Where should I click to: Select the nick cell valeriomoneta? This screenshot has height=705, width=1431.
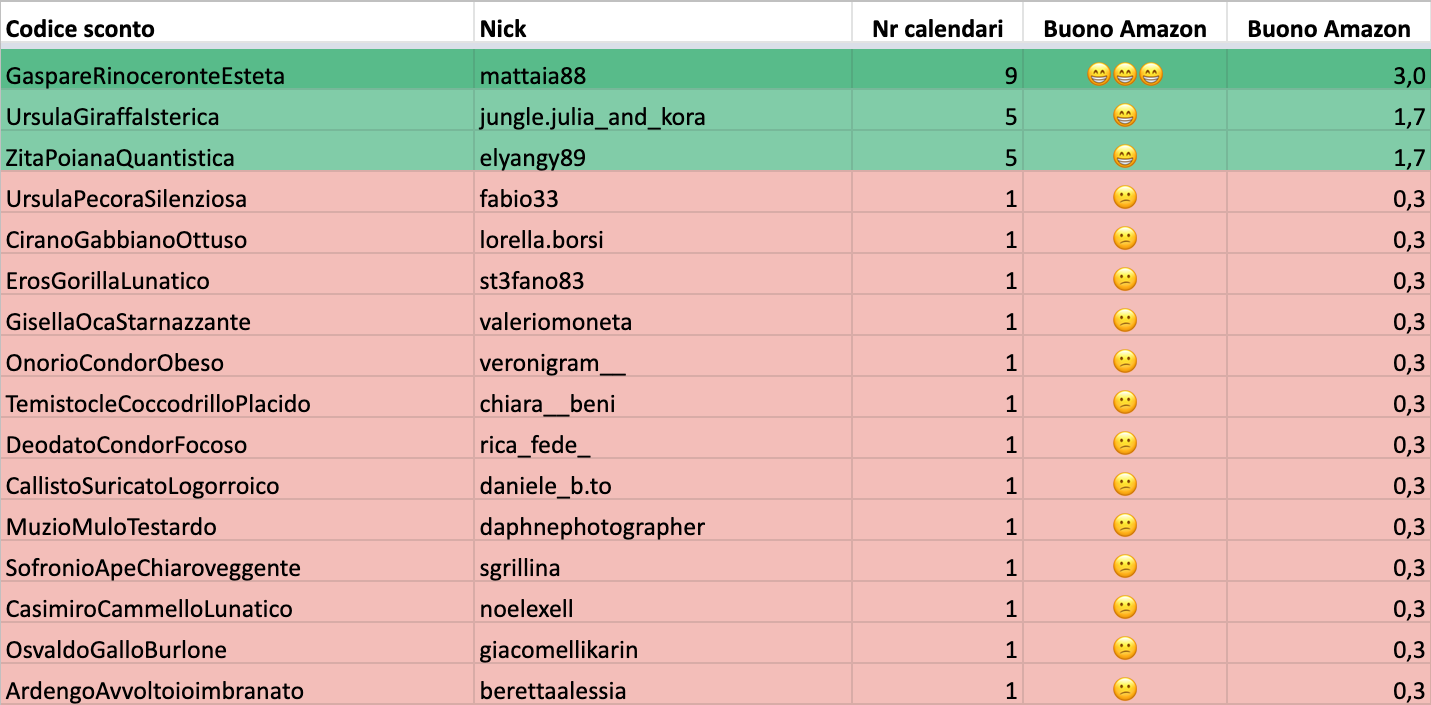pyautogui.click(x=663, y=321)
